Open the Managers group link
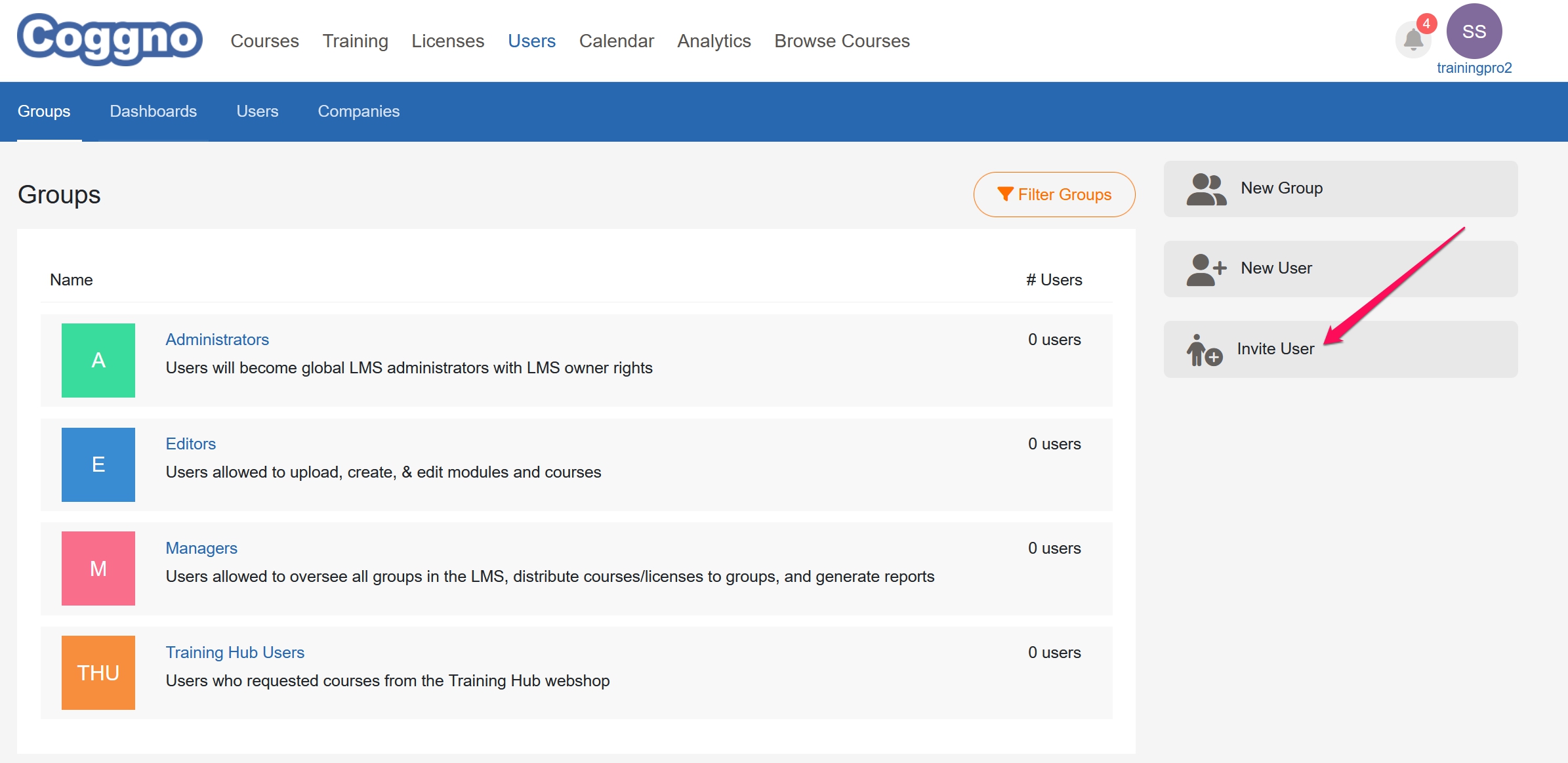1568x763 pixels. pos(201,548)
